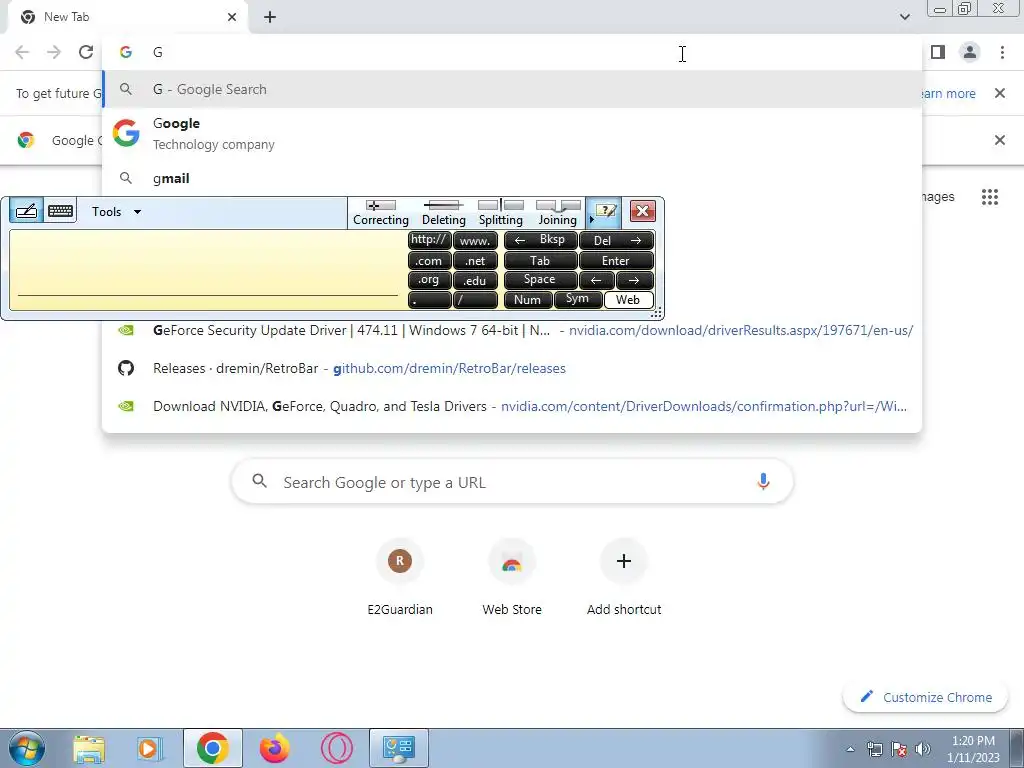The height and width of the screenshot is (768, 1024).
Task: Choose the gmail search suggestion
Action: tap(512, 178)
